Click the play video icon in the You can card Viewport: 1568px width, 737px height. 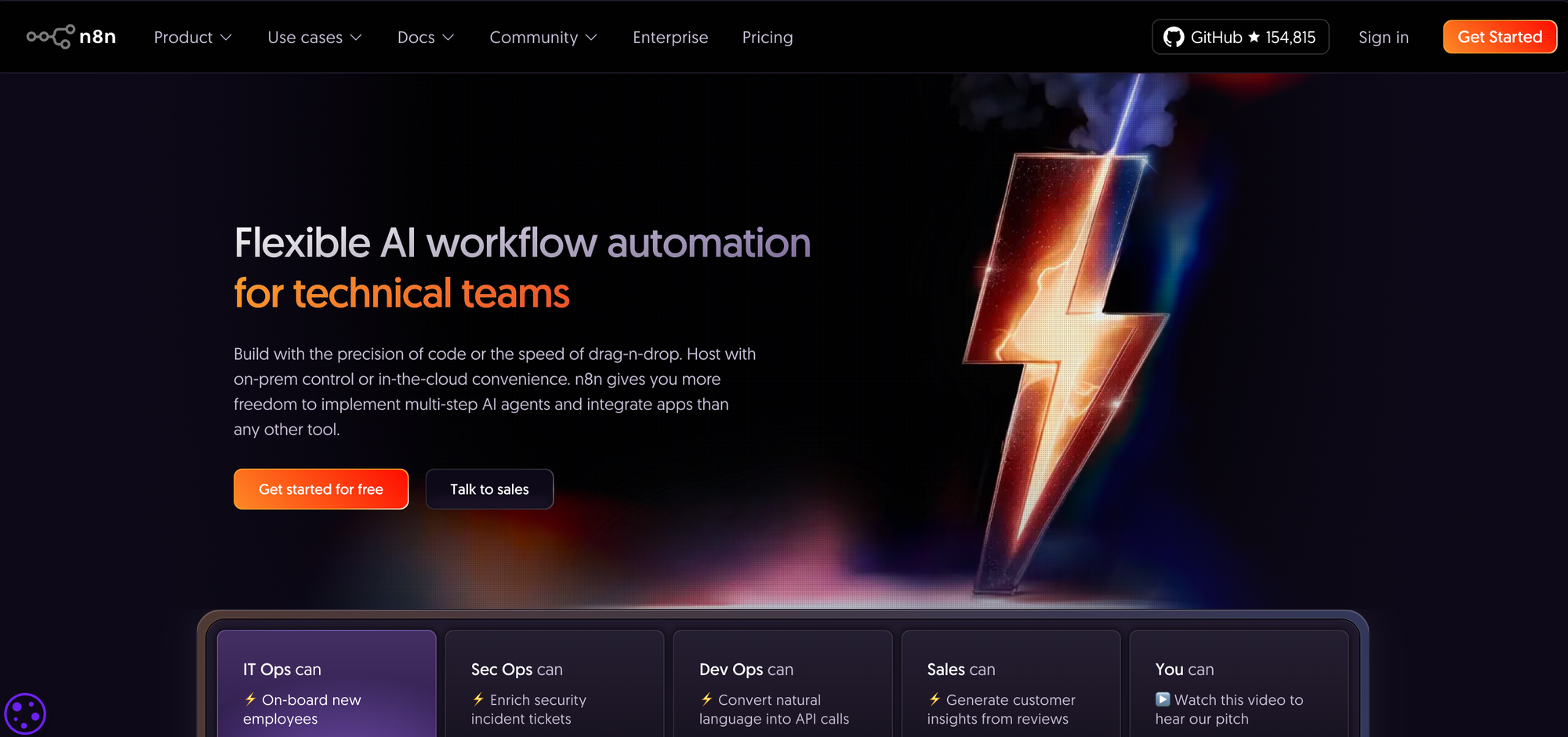tap(1163, 700)
